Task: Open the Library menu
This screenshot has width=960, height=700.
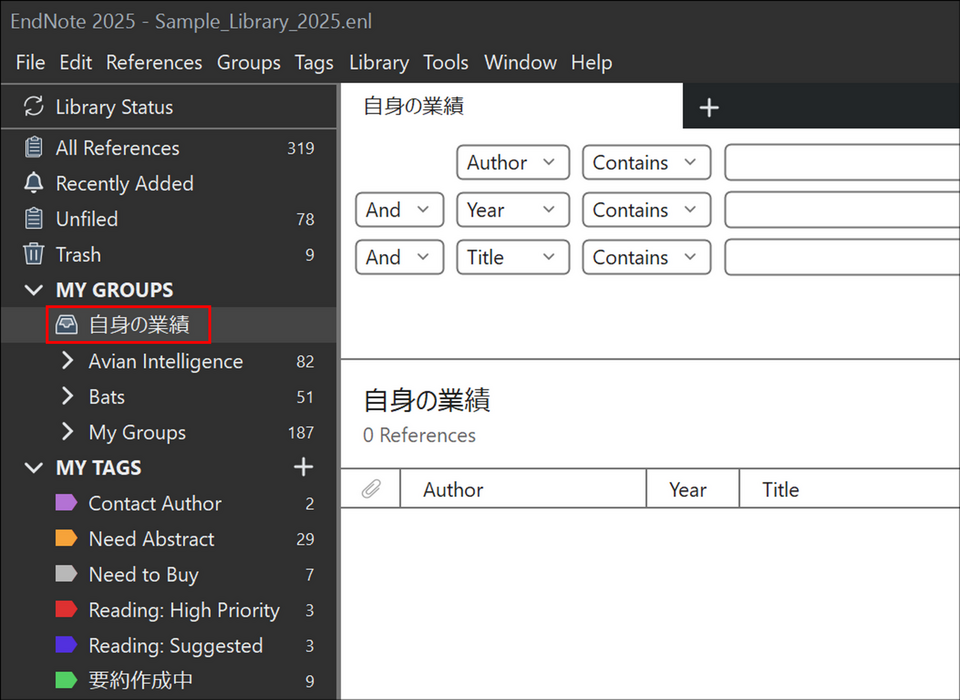Action: click(379, 62)
